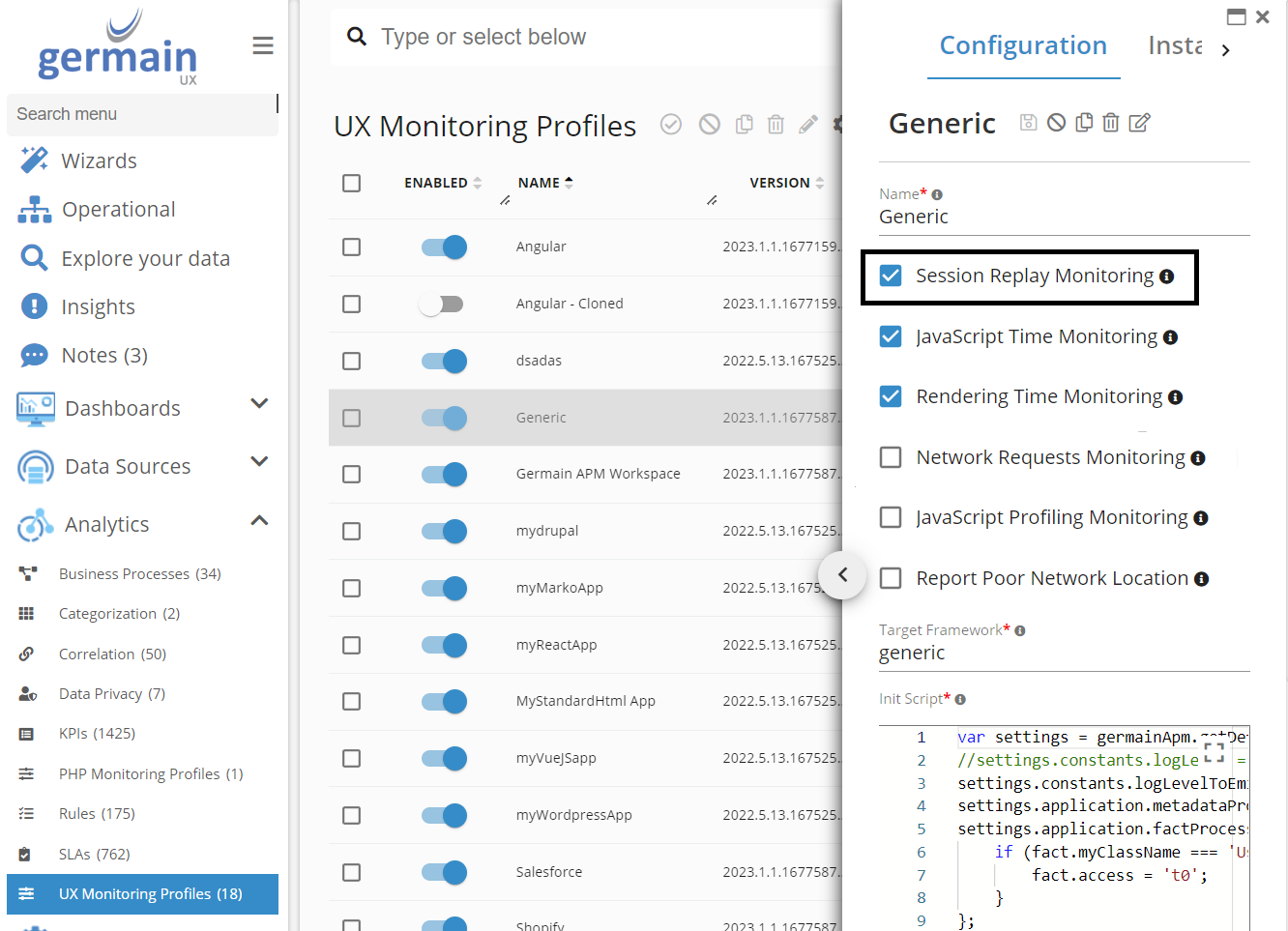Click the save icon next to Generic title
The image size is (1288, 931).
(x=1029, y=123)
